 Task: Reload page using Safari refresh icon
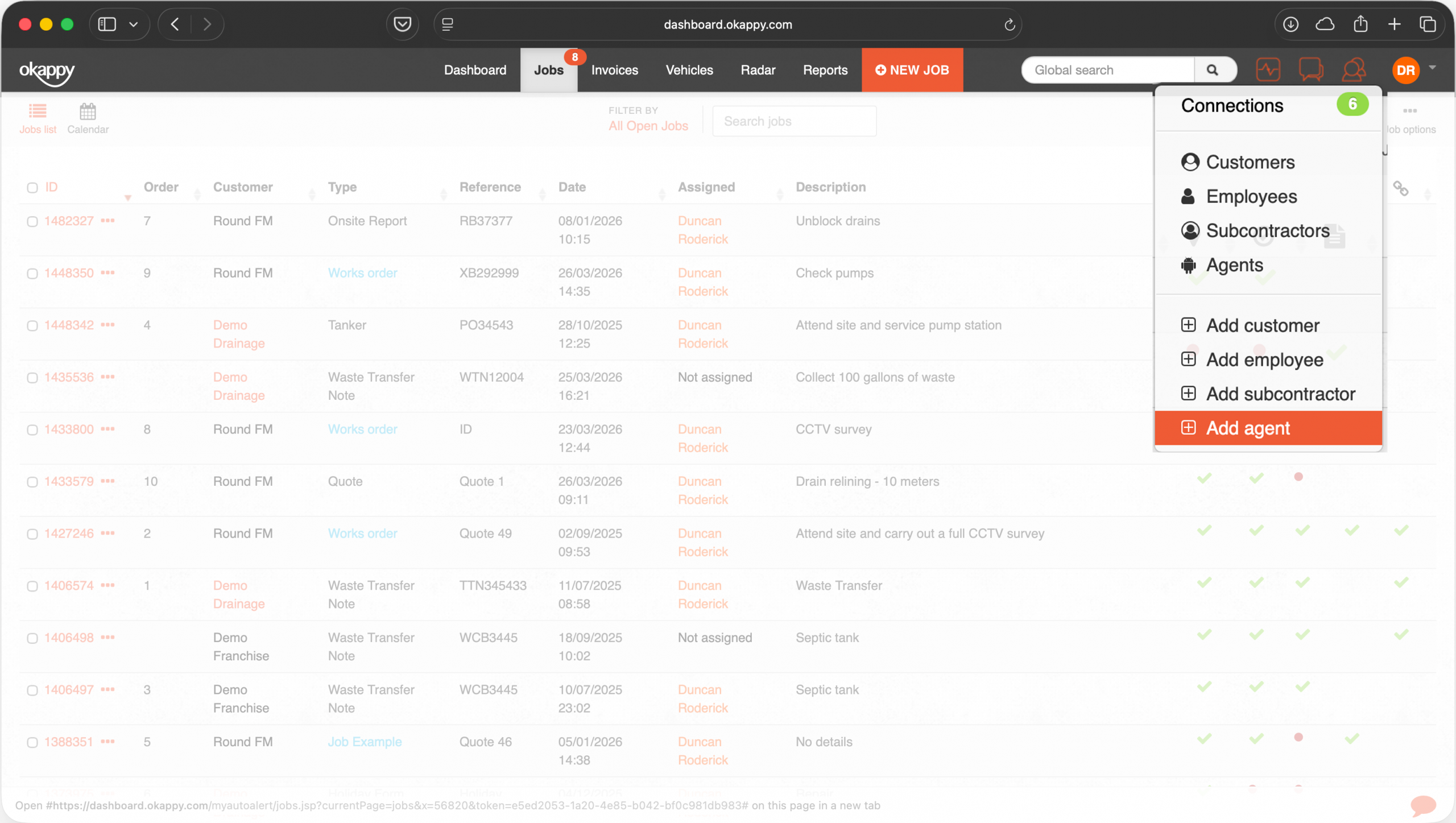tap(1010, 24)
